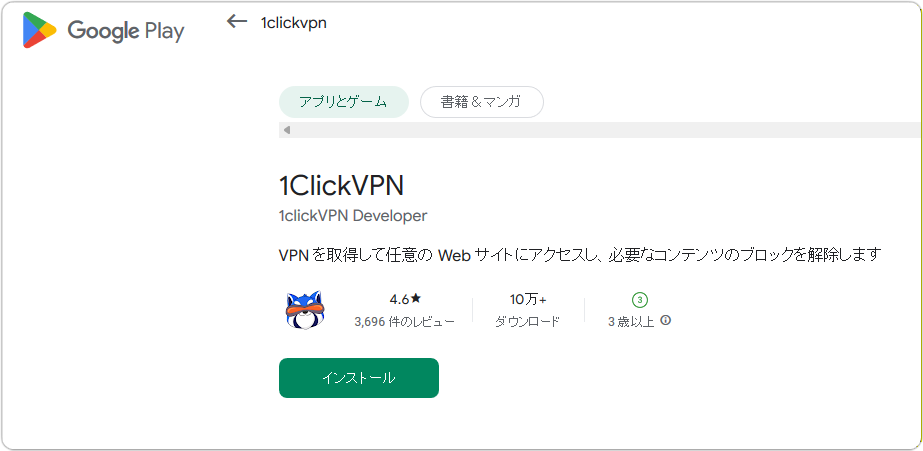Open the 1clickVPN Developer link
This screenshot has width=923, height=451.
353,216
